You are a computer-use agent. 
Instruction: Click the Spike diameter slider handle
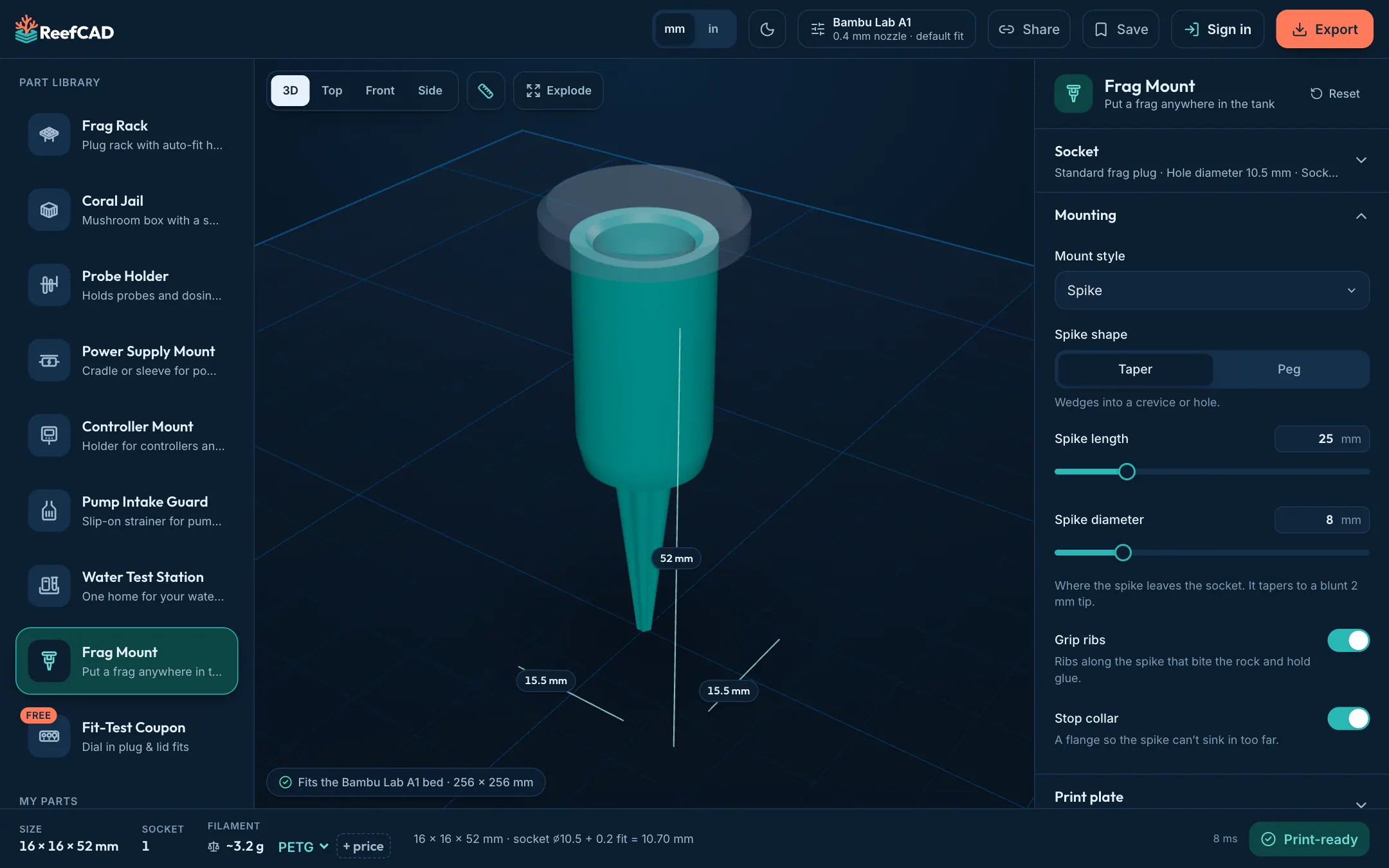[x=1123, y=553]
